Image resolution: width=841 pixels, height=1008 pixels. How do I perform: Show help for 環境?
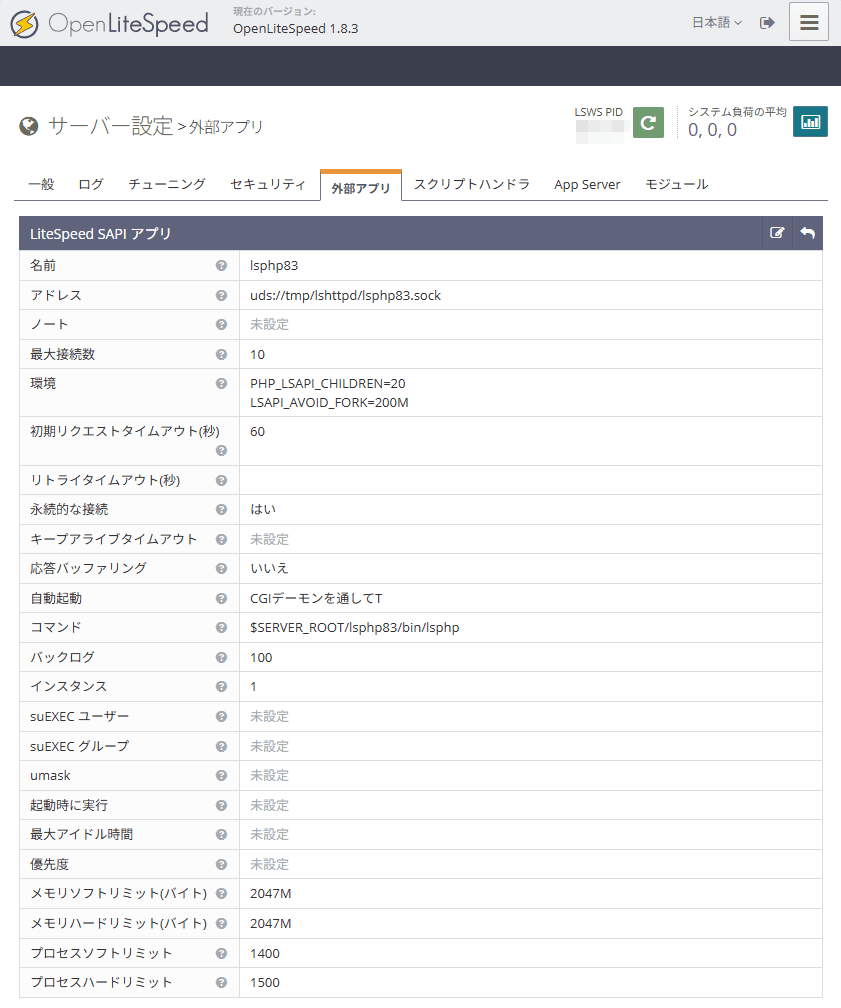(221, 384)
